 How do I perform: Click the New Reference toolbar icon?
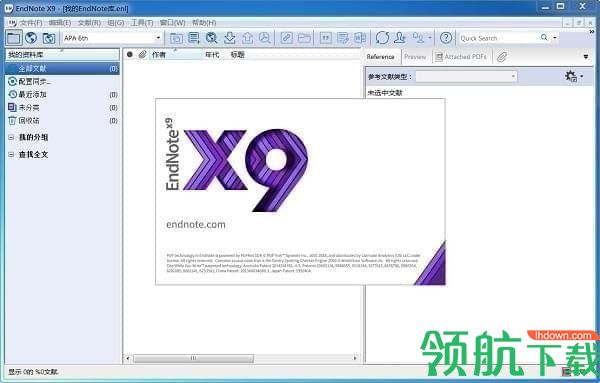point(194,38)
